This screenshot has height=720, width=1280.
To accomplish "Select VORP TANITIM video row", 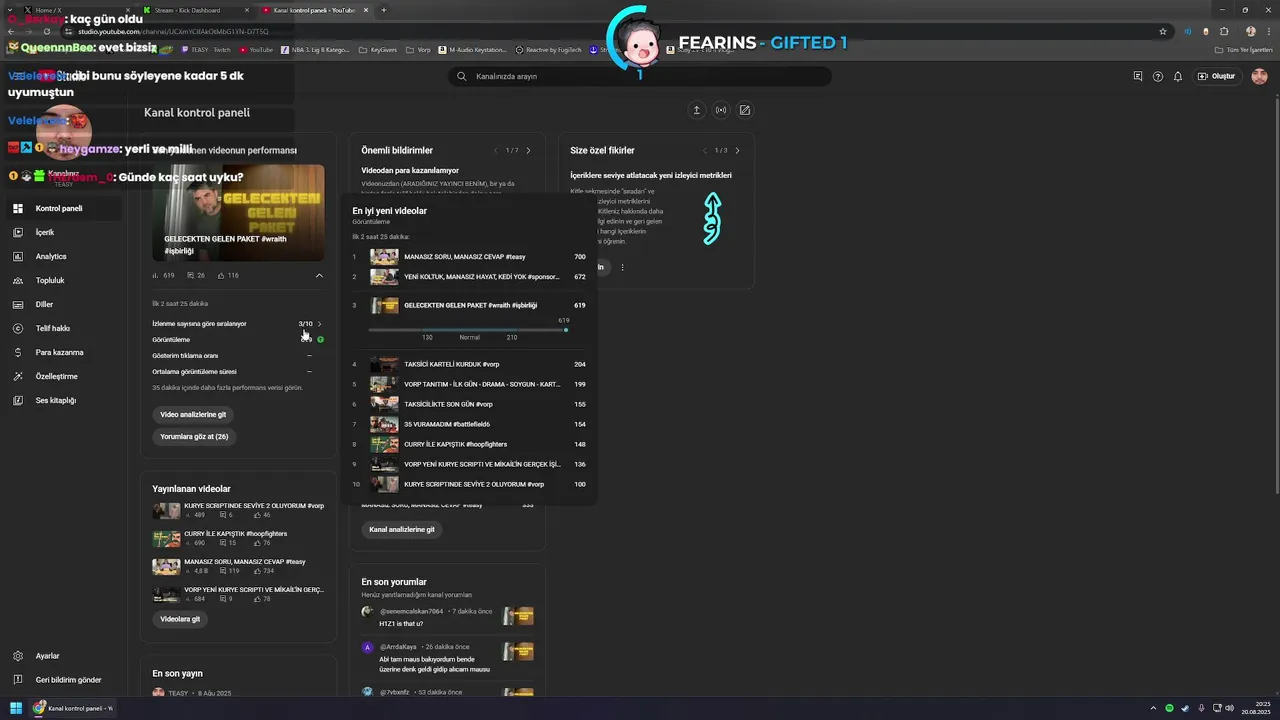I will pos(469,384).
